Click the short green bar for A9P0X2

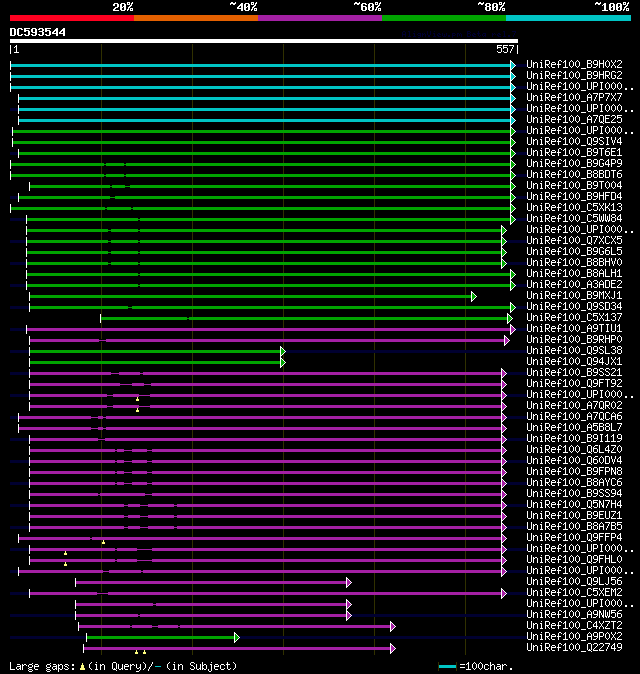(161, 638)
